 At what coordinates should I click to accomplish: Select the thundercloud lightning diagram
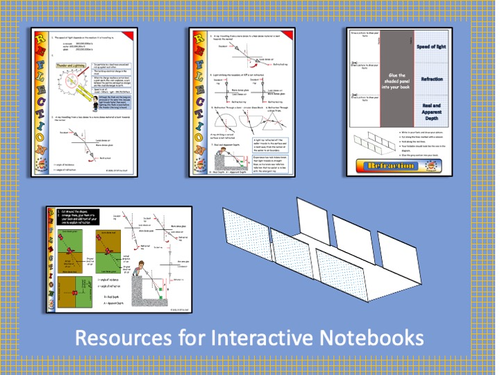(x=71, y=82)
